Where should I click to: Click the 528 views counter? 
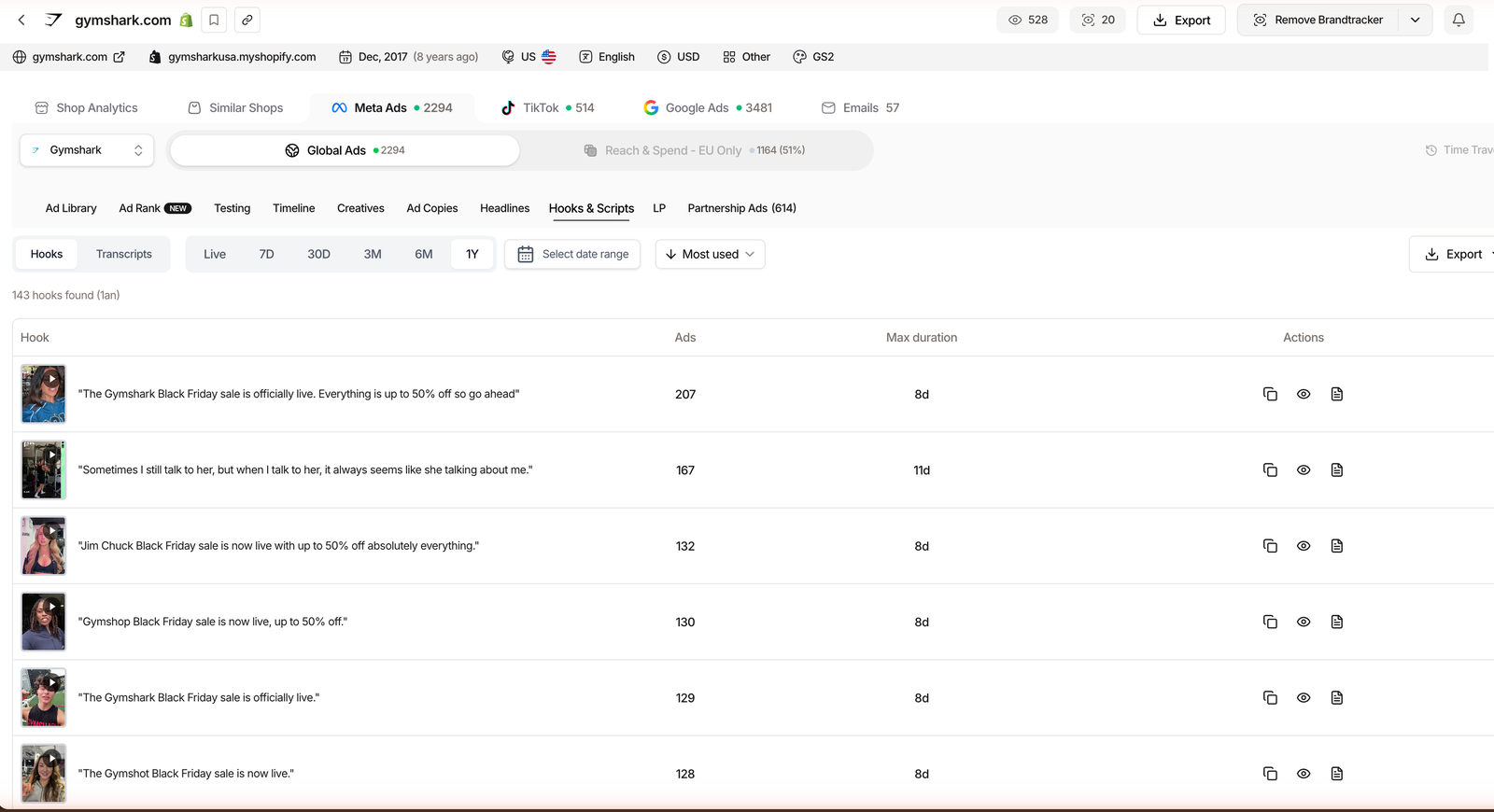[x=1028, y=20]
